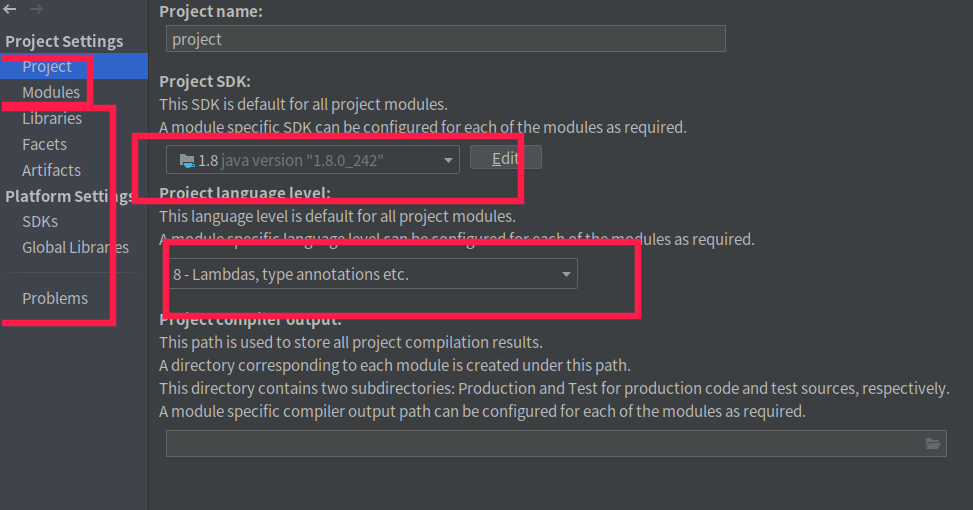The image size is (973, 510).
Task: Expand the project language level dropdown arrow
Action: point(566,274)
